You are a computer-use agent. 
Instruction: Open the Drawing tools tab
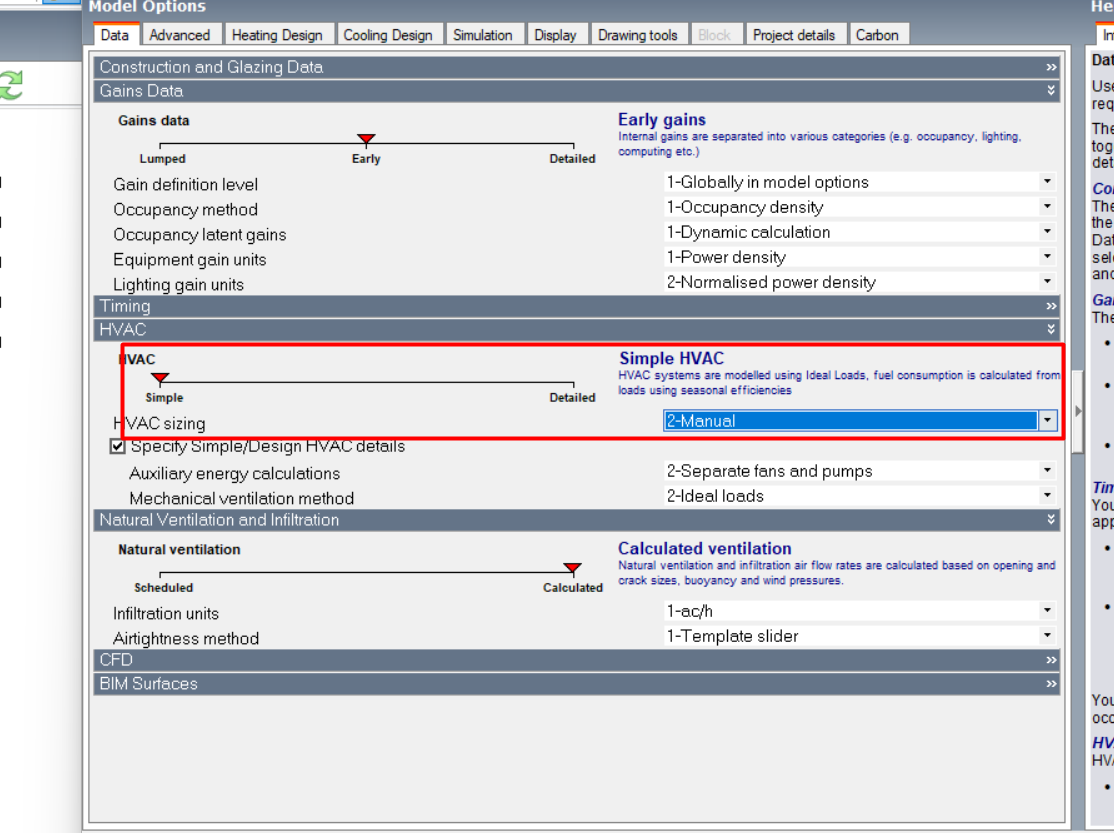637,35
